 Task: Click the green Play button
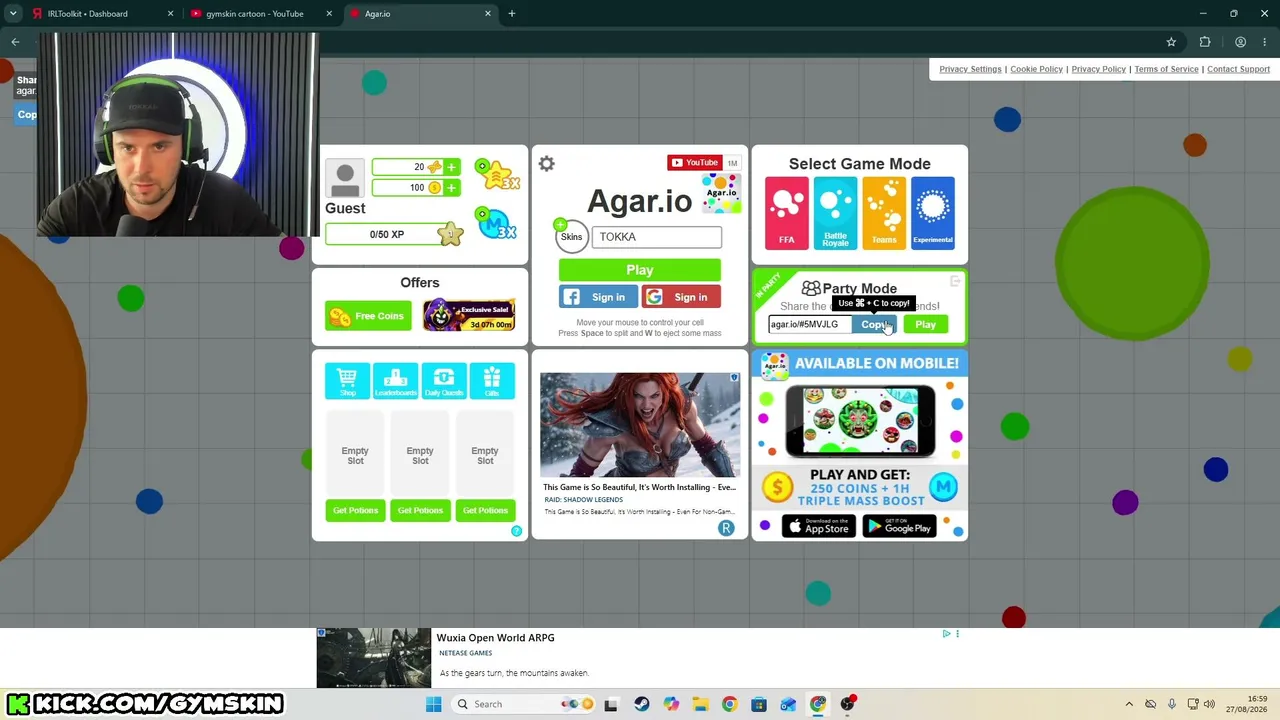640,270
